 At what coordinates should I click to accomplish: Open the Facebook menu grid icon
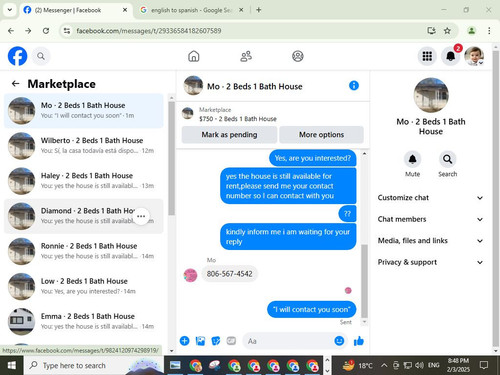coord(427,56)
